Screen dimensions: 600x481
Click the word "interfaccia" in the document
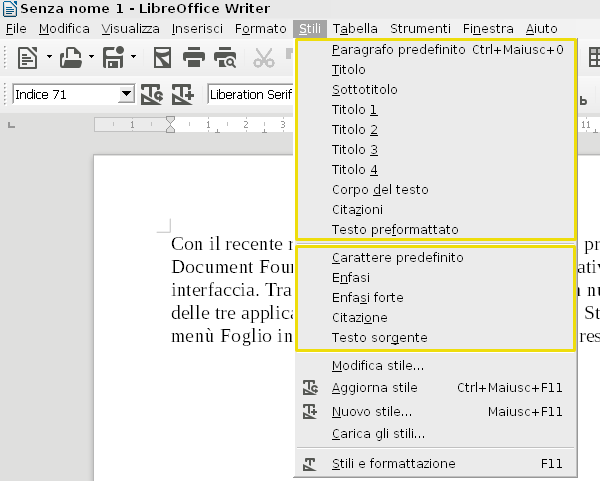point(213,290)
